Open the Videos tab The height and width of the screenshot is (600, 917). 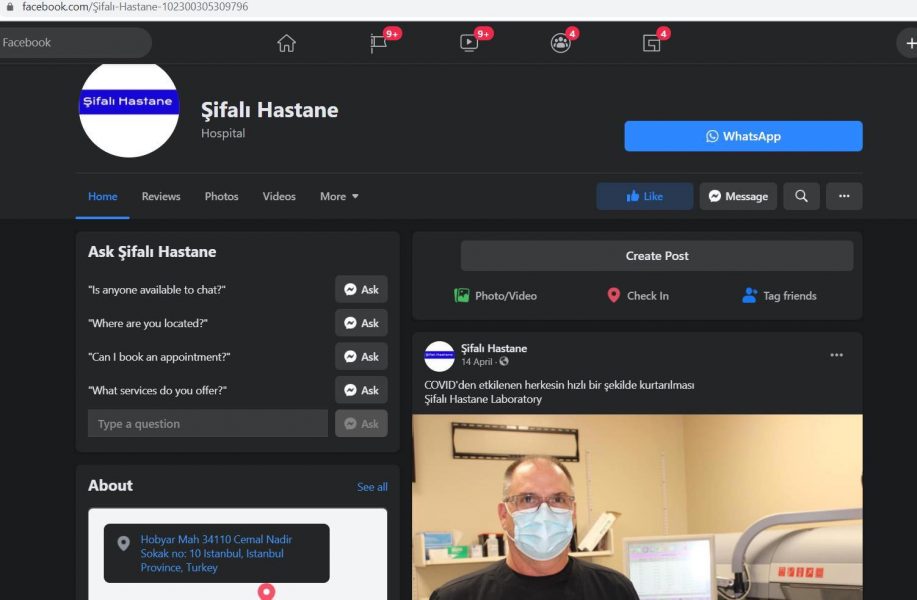pyautogui.click(x=279, y=196)
